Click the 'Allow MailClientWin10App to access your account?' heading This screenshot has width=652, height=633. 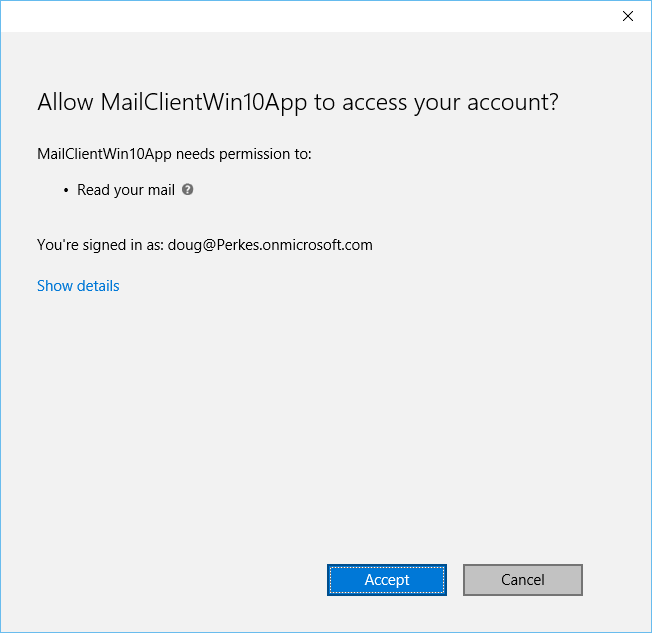[298, 102]
